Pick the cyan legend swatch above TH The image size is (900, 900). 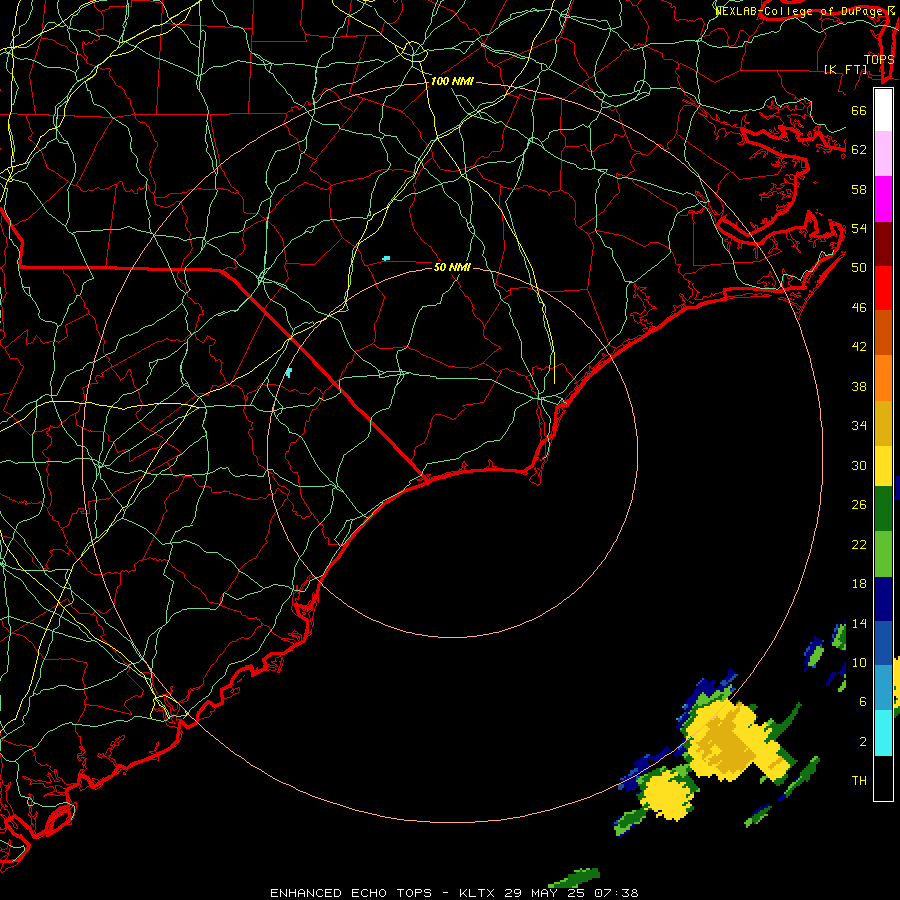(883, 733)
